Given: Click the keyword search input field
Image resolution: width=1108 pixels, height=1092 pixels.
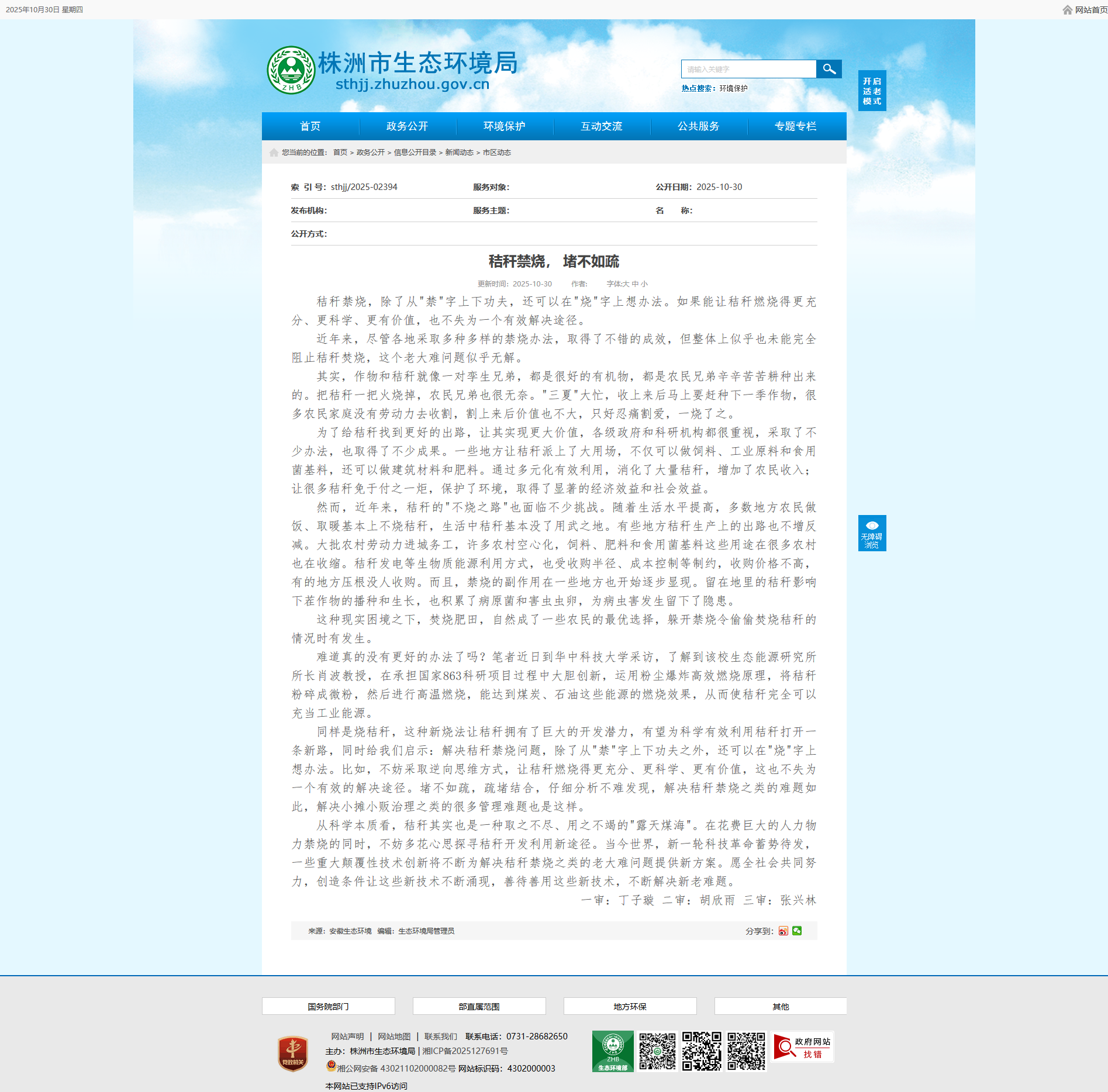Looking at the screenshot, I should [x=748, y=69].
